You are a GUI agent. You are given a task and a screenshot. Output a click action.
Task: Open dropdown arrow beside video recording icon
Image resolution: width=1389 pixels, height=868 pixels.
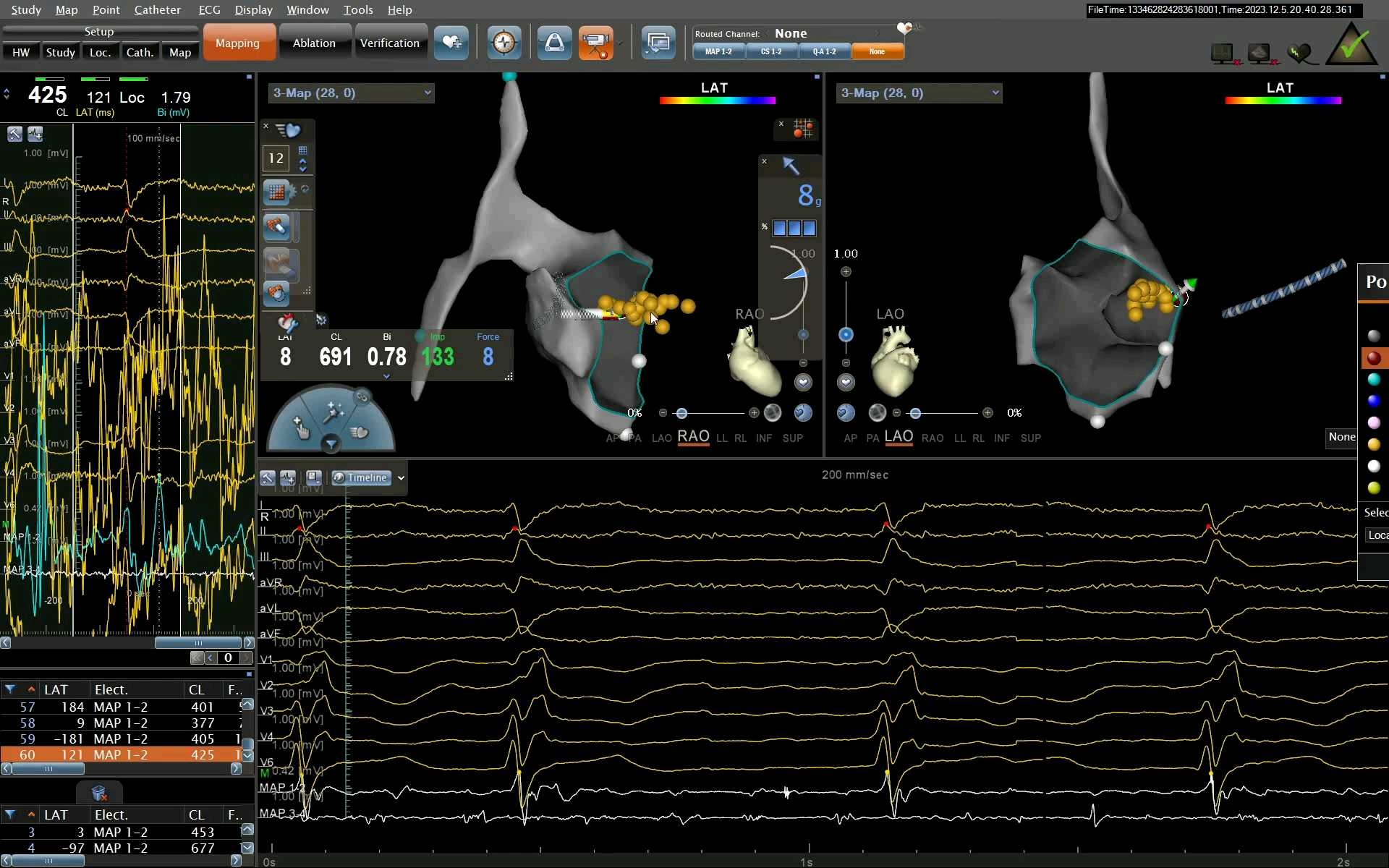point(620,43)
